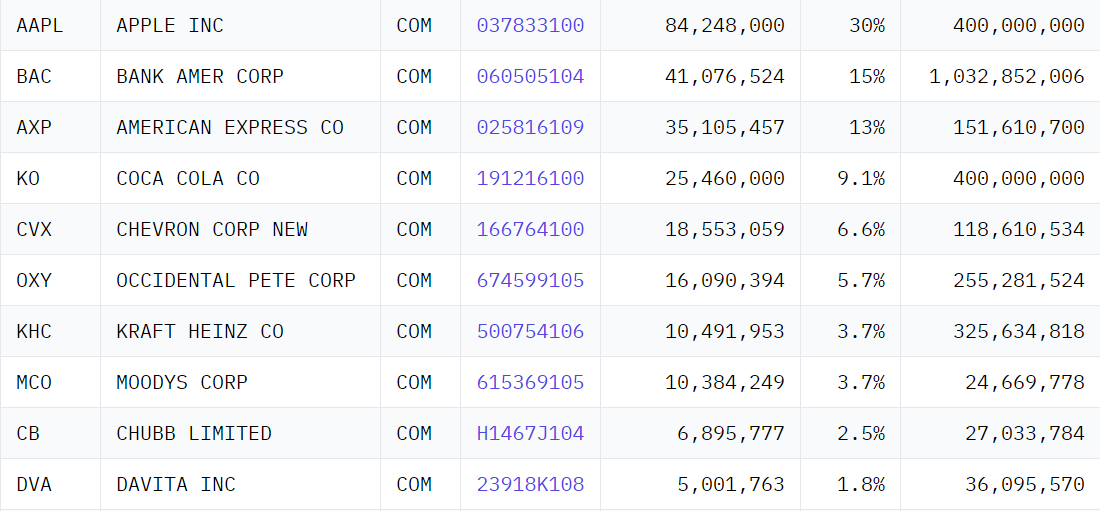Click the 2.5% weight cell

(850, 433)
